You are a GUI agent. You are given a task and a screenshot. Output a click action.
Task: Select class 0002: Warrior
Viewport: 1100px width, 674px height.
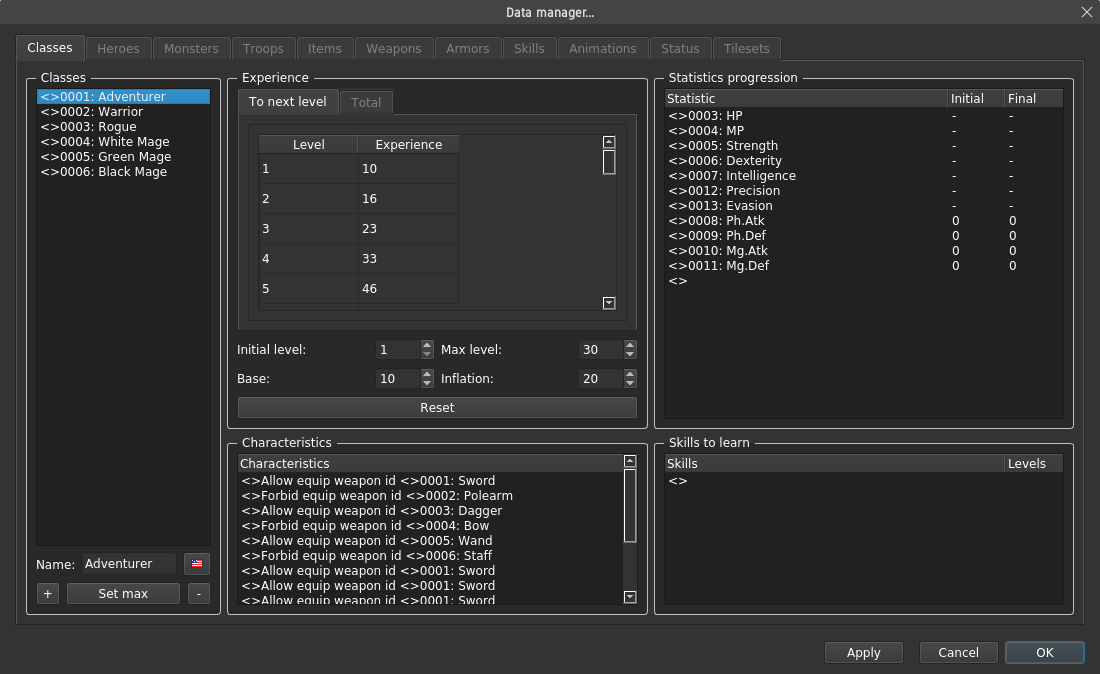click(123, 112)
